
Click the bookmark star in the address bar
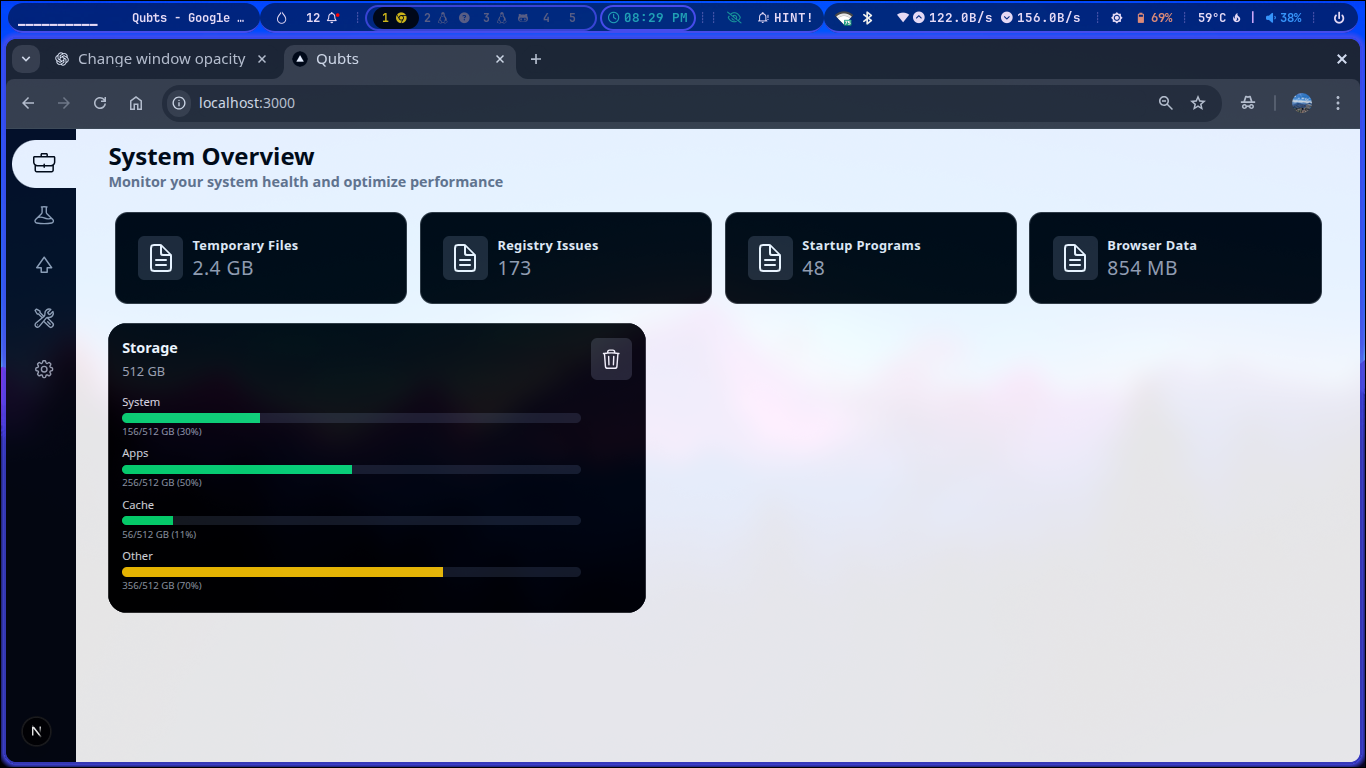pos(1198,103)
